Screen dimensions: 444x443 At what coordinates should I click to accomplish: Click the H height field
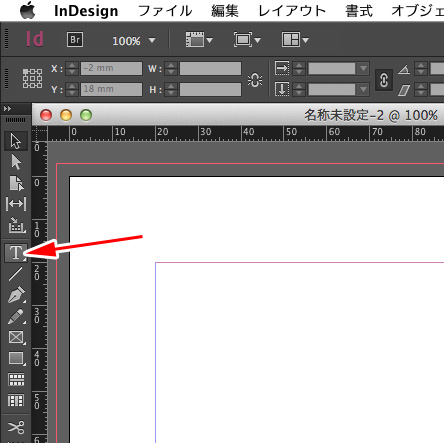pos(210,89)
